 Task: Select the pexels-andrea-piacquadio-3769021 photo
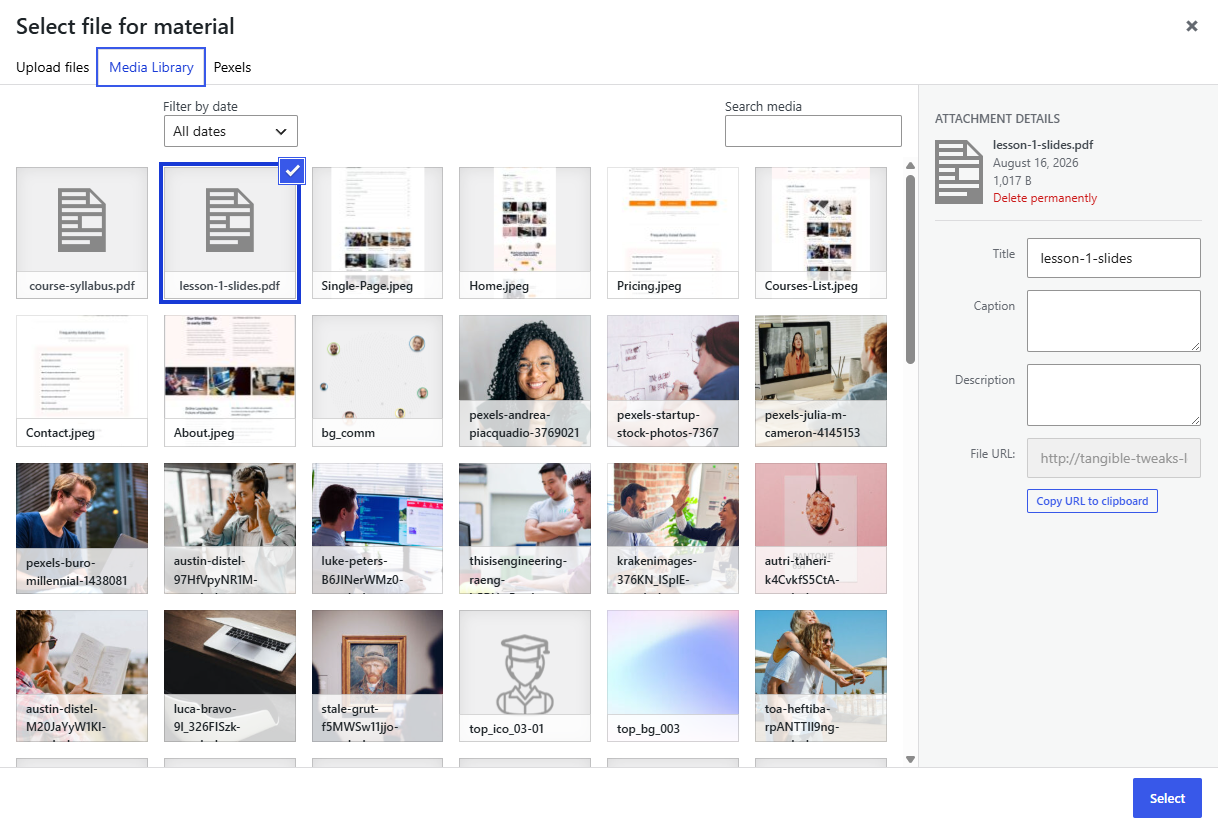[x=525, y=381]
